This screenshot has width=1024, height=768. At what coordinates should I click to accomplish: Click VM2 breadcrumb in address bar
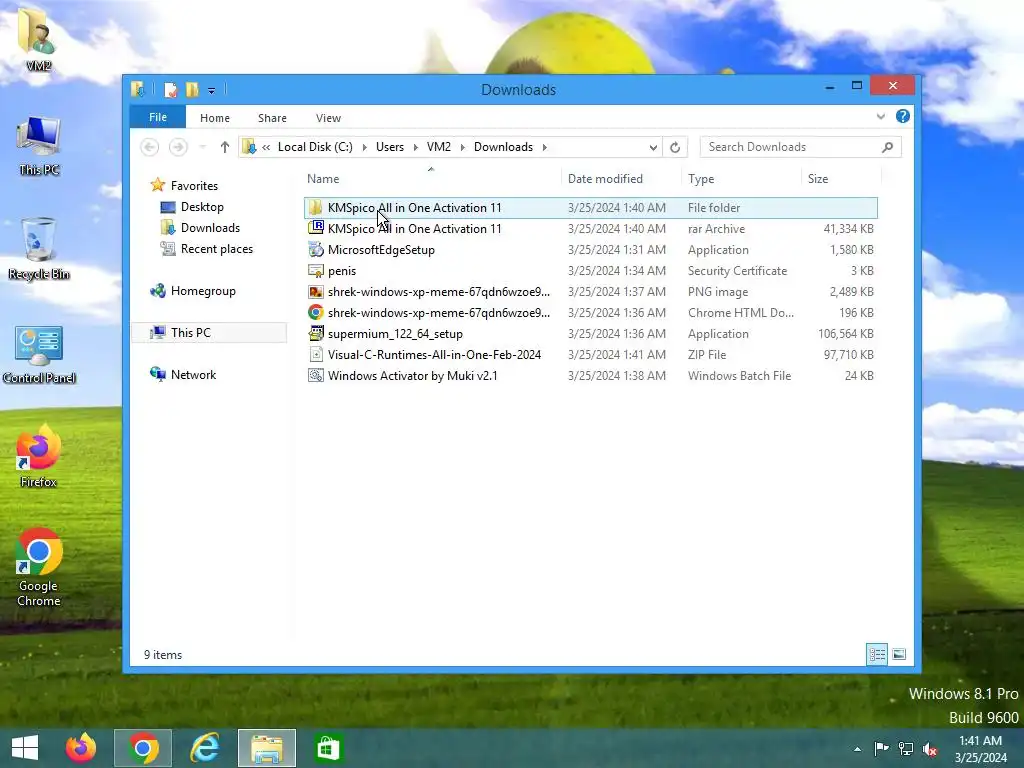439,147
